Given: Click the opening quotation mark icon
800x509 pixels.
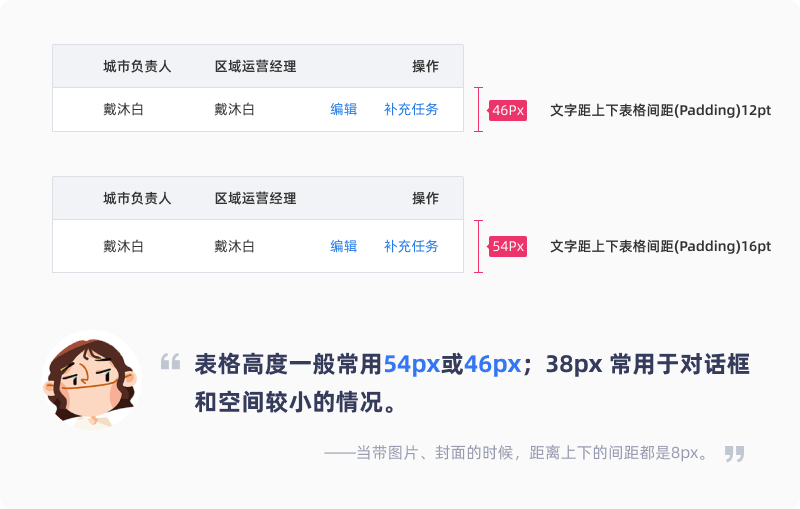Looking at the screenshot, I should click(170, 362).
